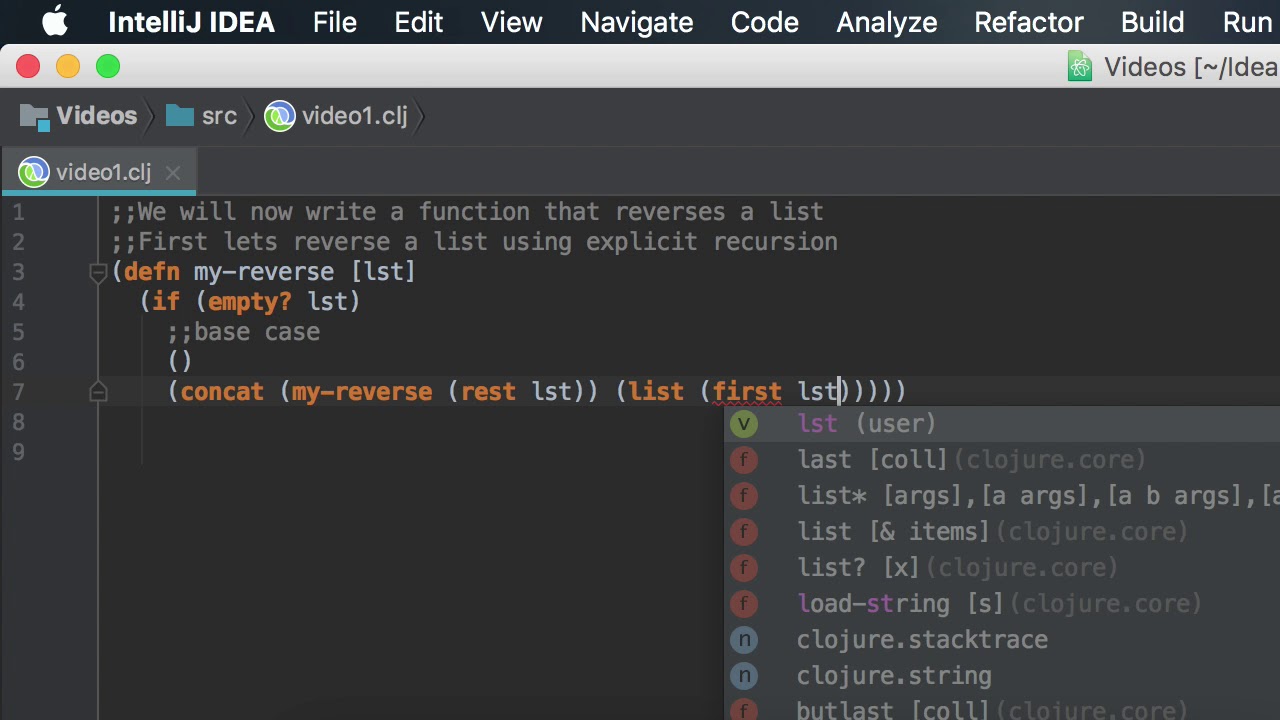Select the list* completion suggestion
This screenshot has height=720, width=1280.
pyautogui.click(x=1002, y=496)
